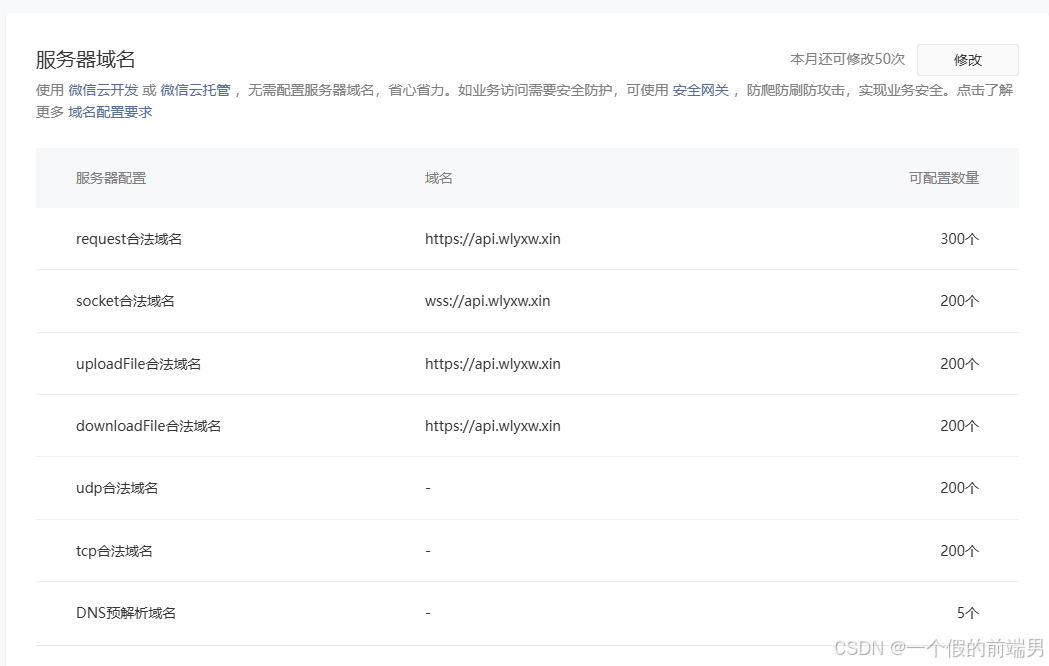The width and height of the screenshot is (1049, 666).
Task: Click the 300个 quota in request row
Action: coord(959,239)
